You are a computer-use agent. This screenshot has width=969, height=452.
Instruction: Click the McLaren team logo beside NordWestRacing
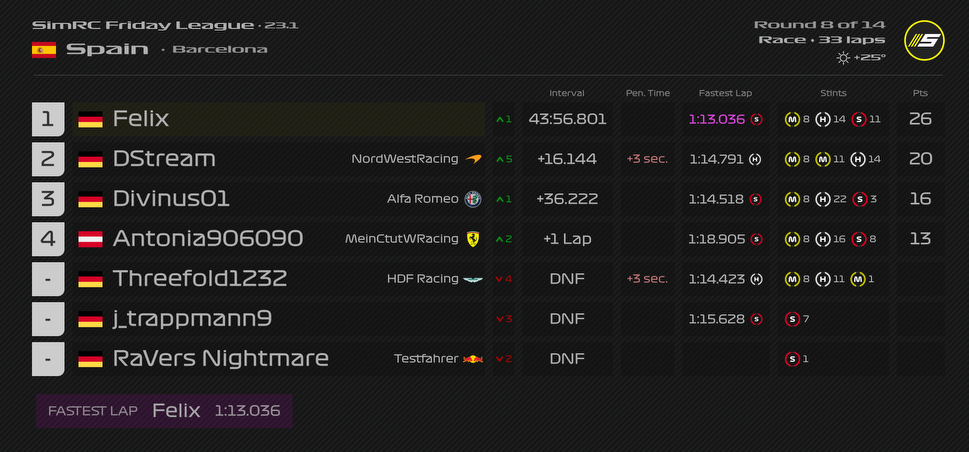click(473, 159)
